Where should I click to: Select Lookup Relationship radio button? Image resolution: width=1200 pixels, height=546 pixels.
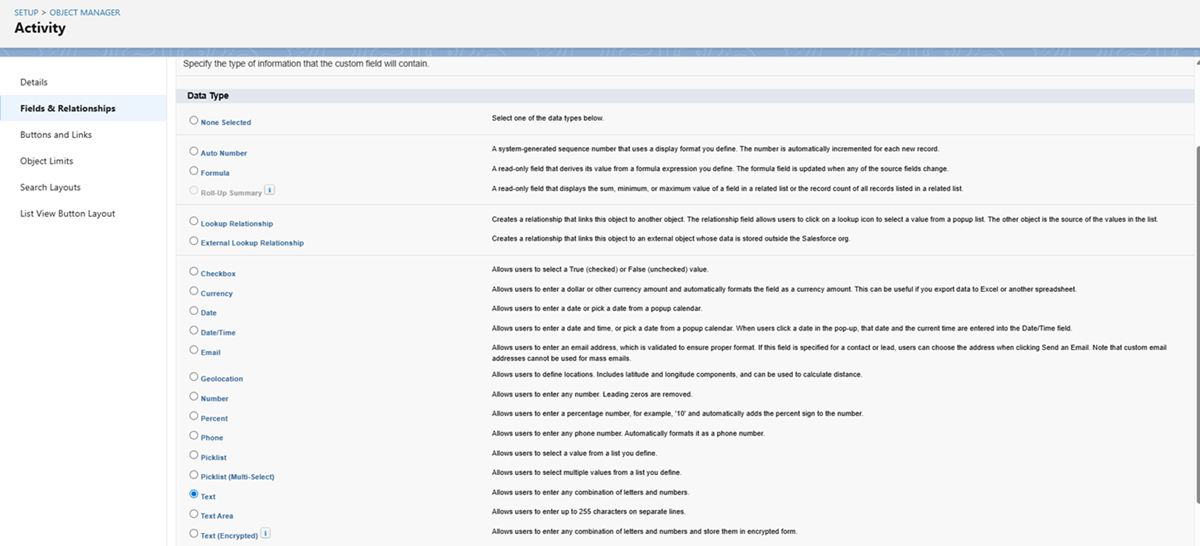(194, 221)
